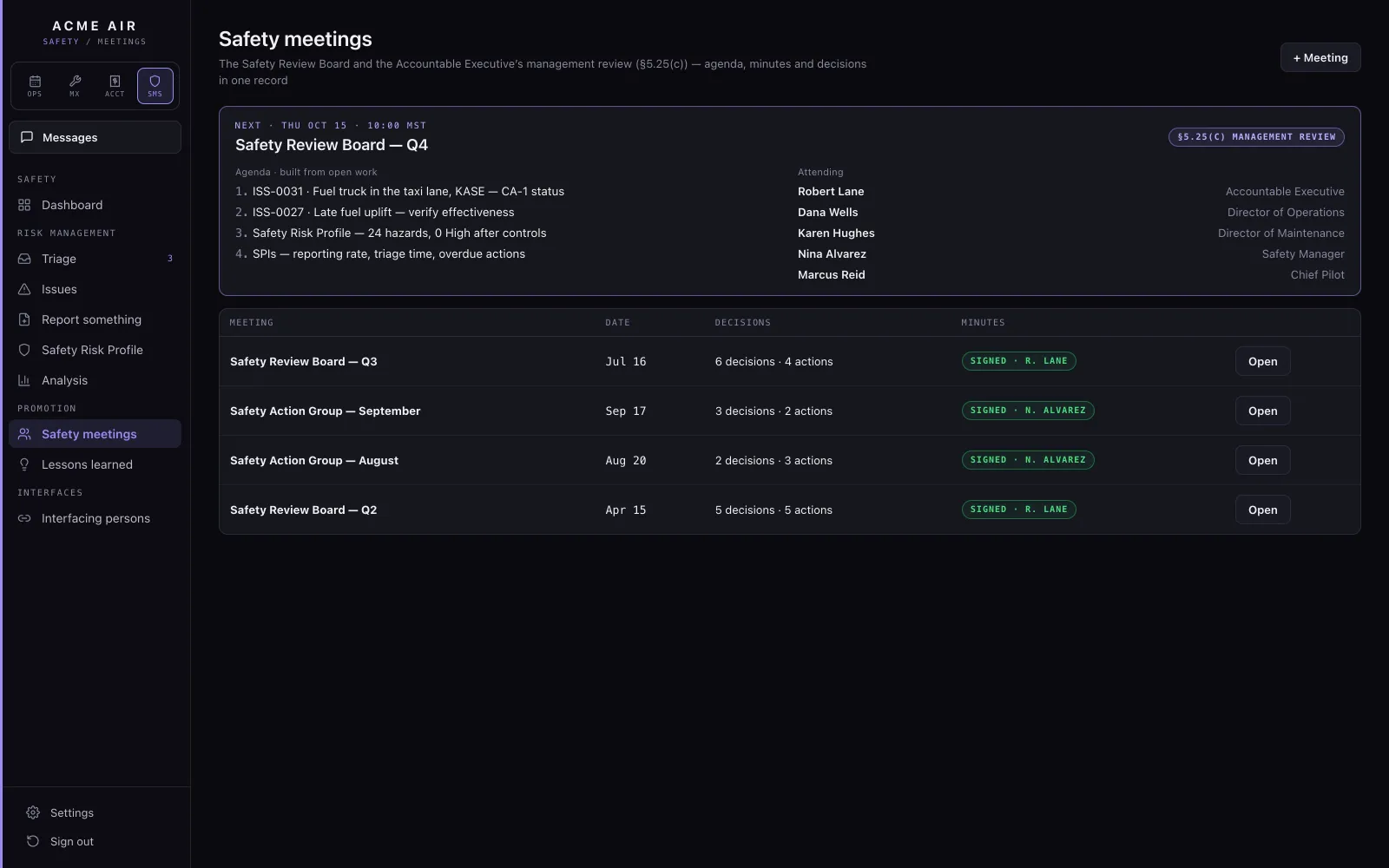This screenshot has height=868, width=1389.
Task: Click the Safety Risk Profile 24 hazards agenda item
Action: pos(399,233)
